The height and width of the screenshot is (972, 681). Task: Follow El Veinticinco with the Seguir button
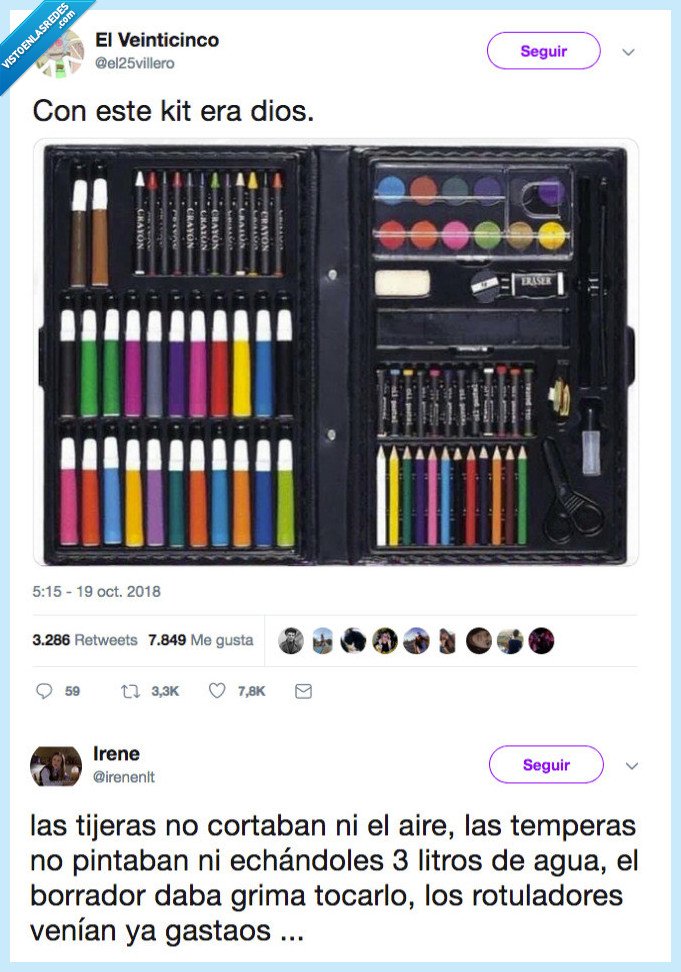point(544,51)
